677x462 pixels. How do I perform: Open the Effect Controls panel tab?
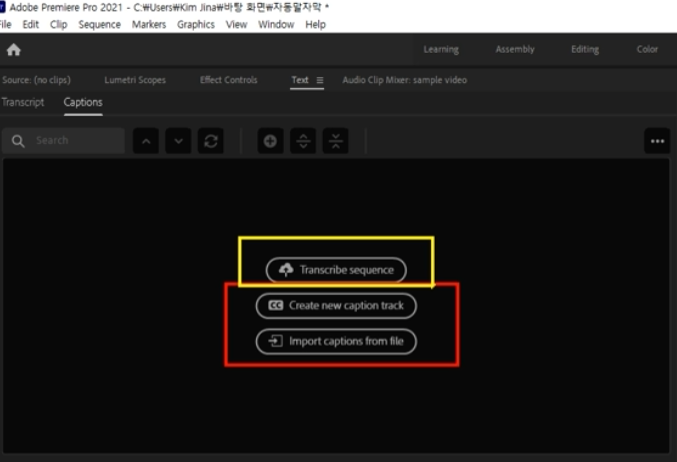tap(228, 80)
